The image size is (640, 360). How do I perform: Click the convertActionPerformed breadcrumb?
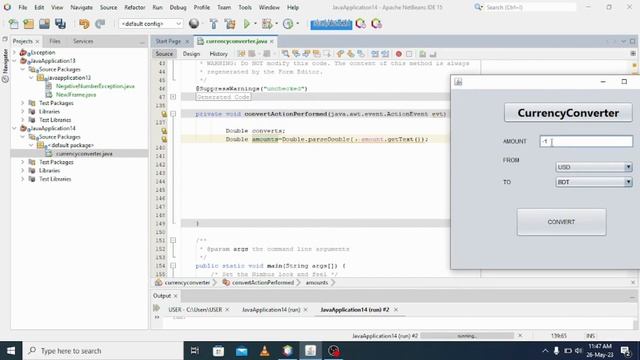263,282
